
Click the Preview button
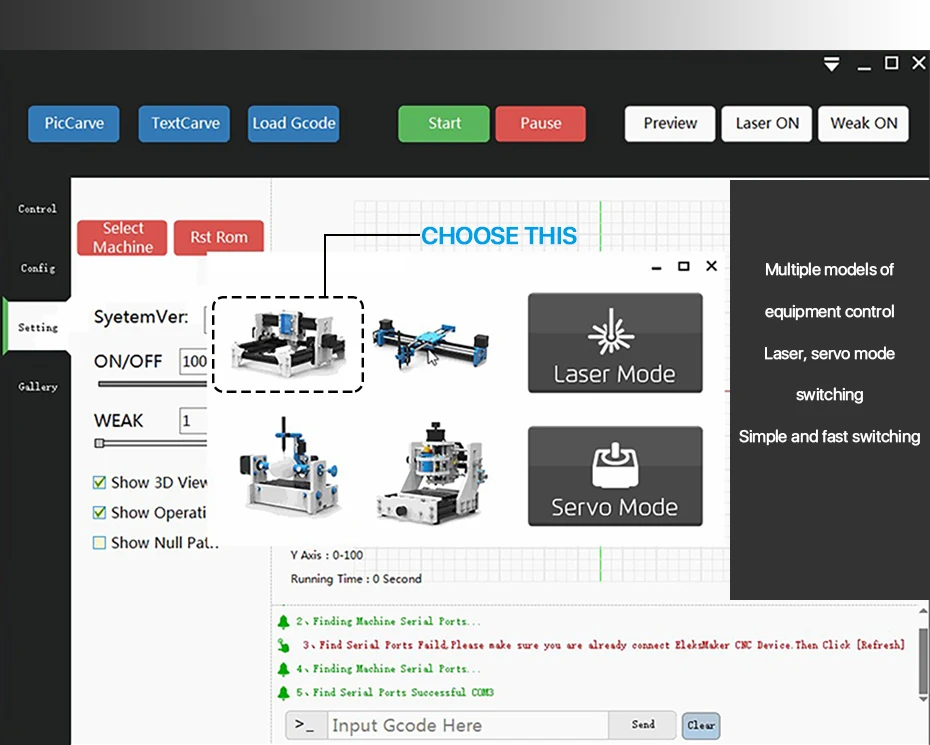coord(670,123)
